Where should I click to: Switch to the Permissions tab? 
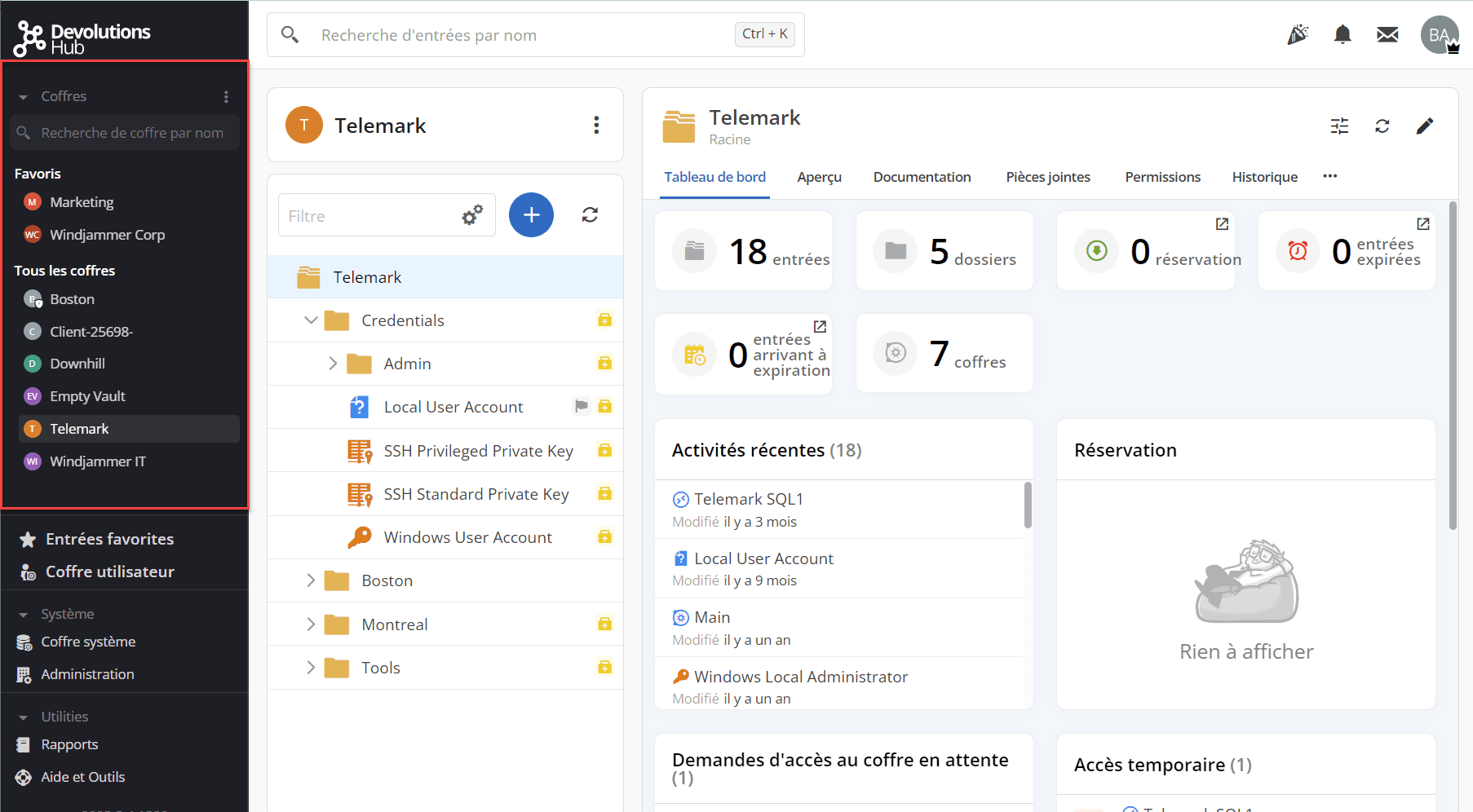(x=1162, y=177)
